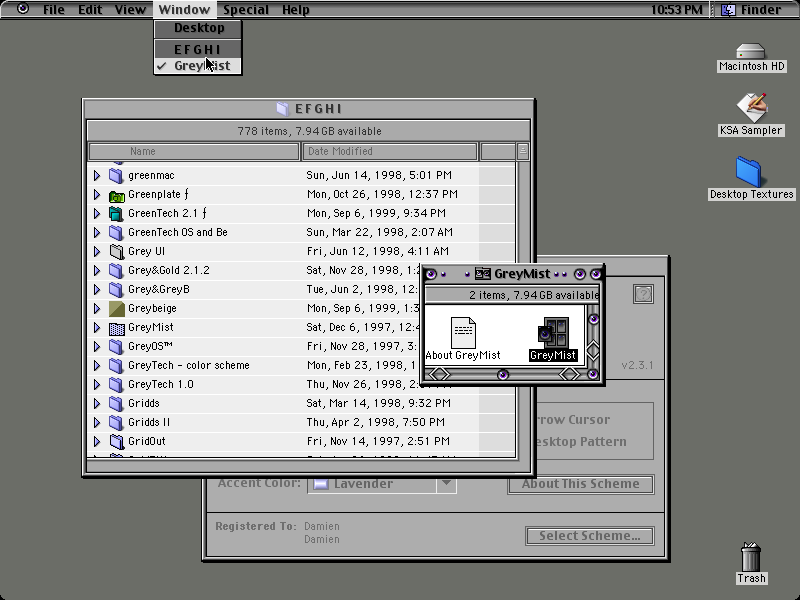The height and width of the screenshot is (600, 800).
Task: Open the Special menu
Action: 246,9
